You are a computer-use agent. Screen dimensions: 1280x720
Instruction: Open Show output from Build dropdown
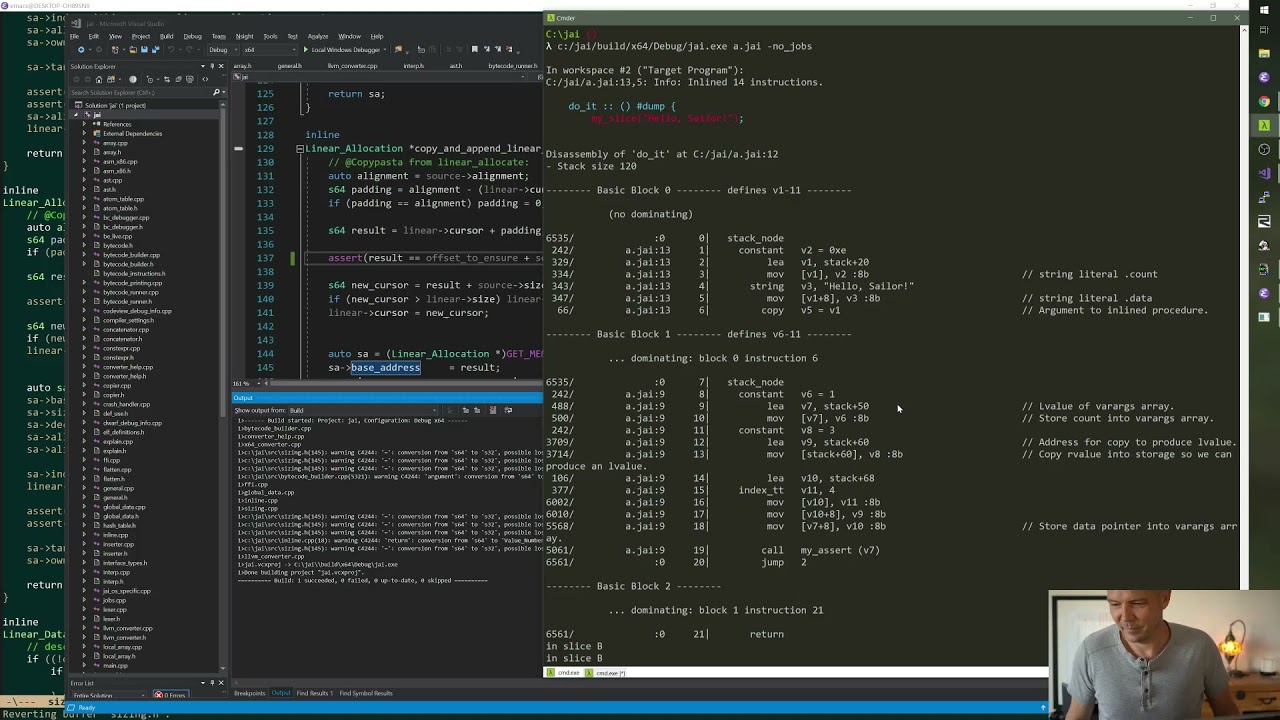[364, 410]
